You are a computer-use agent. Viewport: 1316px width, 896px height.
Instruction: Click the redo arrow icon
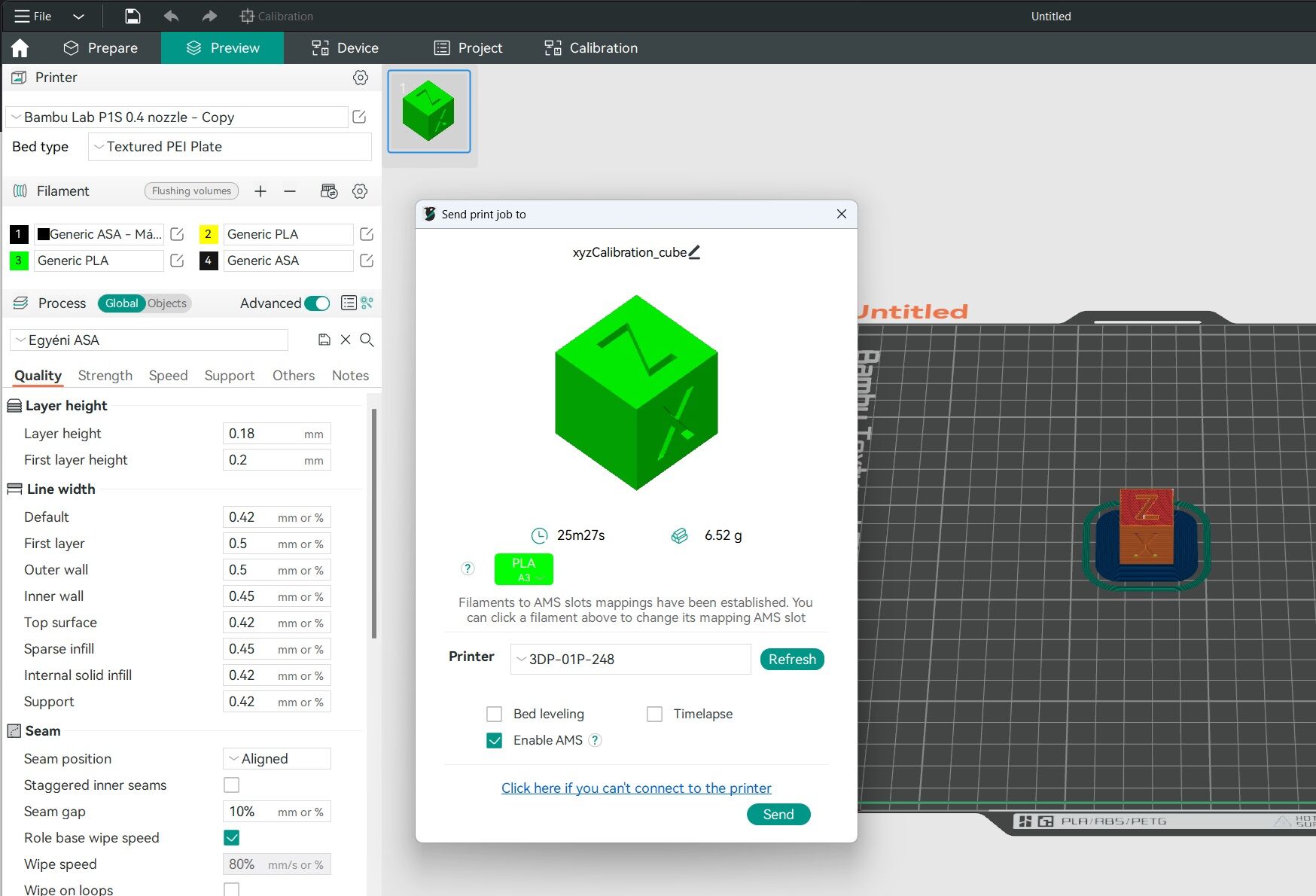pos(209,16)
